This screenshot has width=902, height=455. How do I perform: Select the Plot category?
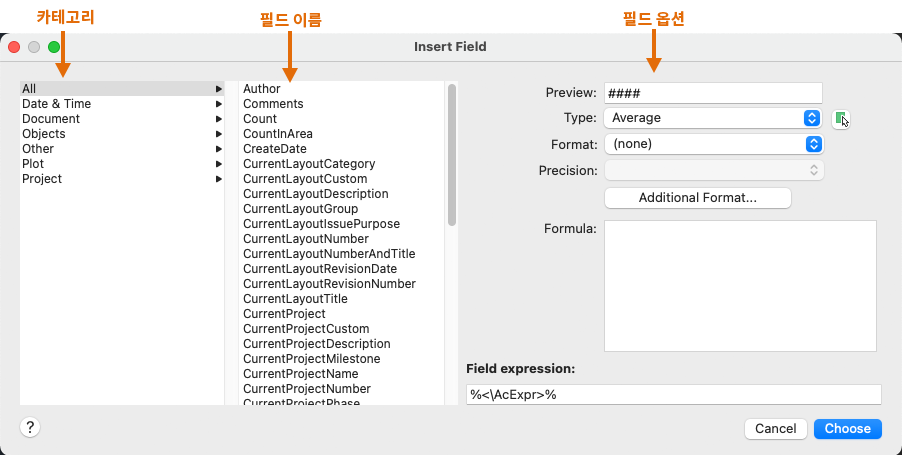coord(33,164)
